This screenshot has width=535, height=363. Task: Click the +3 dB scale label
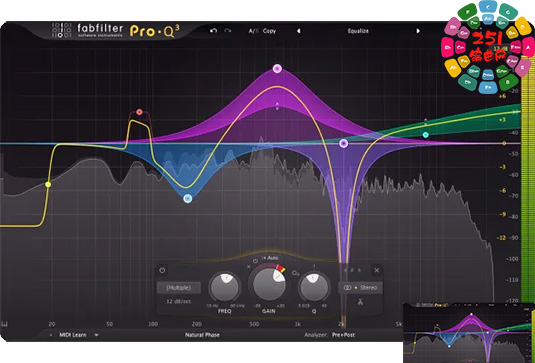pos(502,120)
